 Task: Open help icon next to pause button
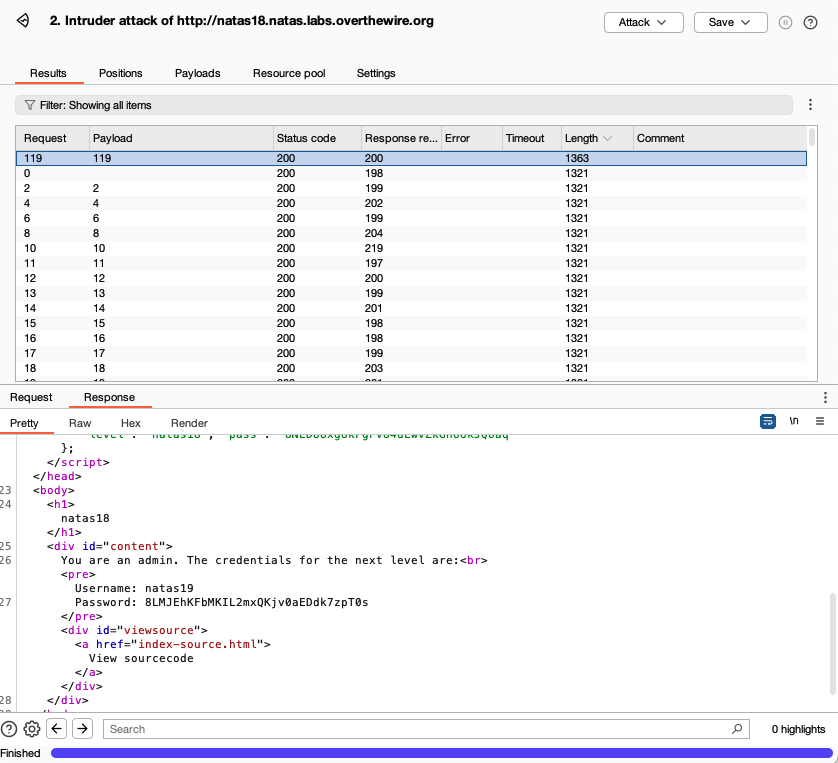[x=810, y=22]
